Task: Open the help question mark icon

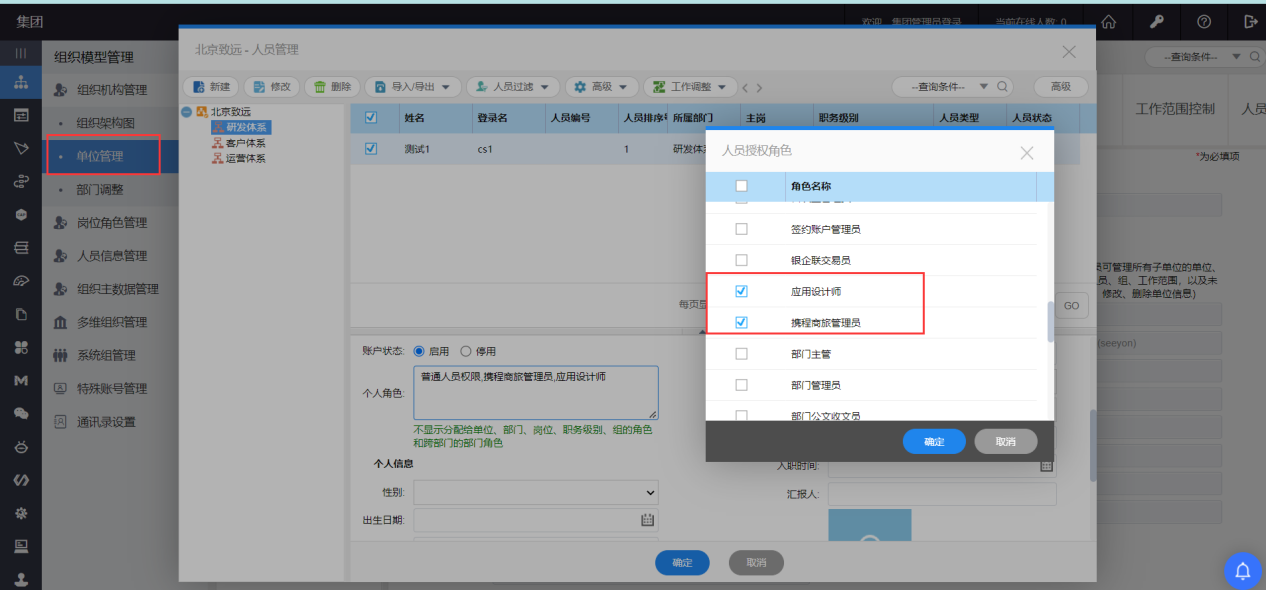Action: [x=1204, y=21]
